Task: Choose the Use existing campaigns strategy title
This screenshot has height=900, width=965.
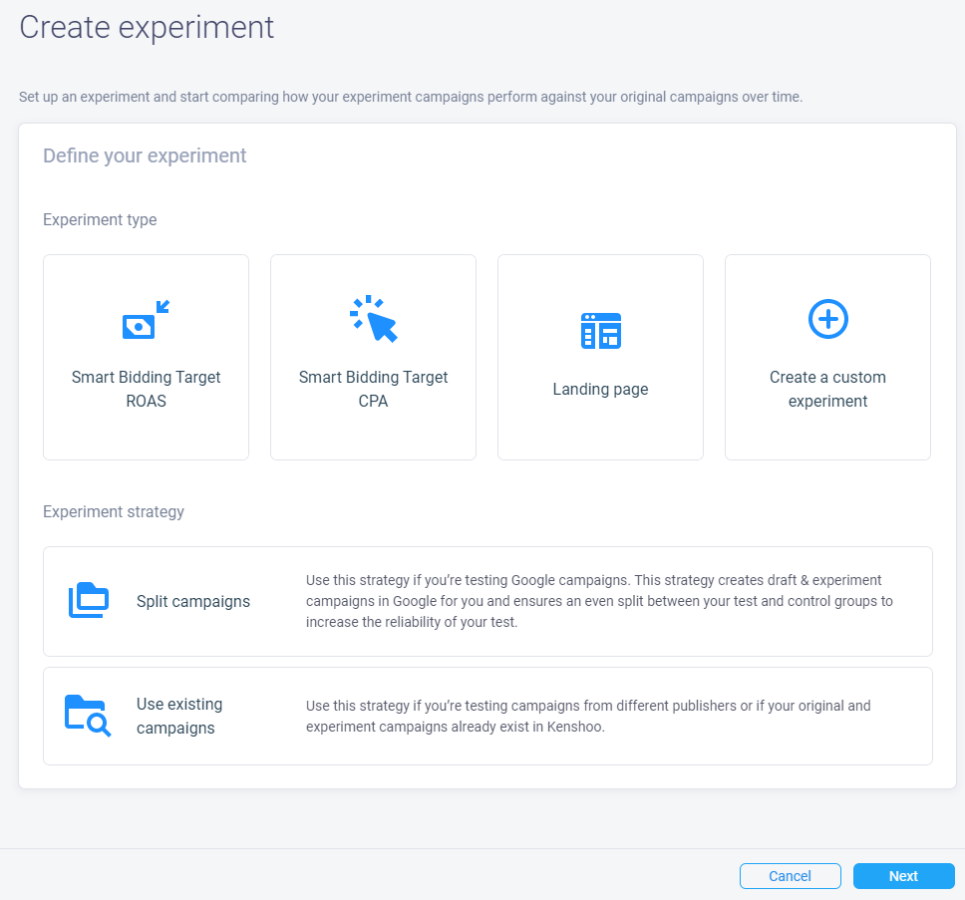Action: 180,716
